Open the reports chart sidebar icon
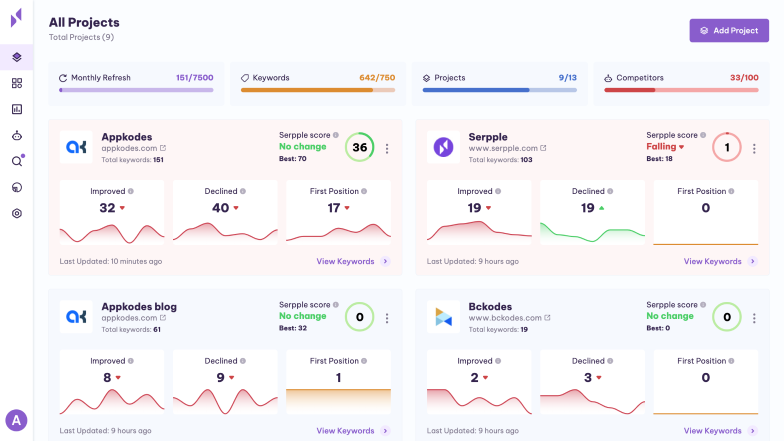 coord(16,109)
